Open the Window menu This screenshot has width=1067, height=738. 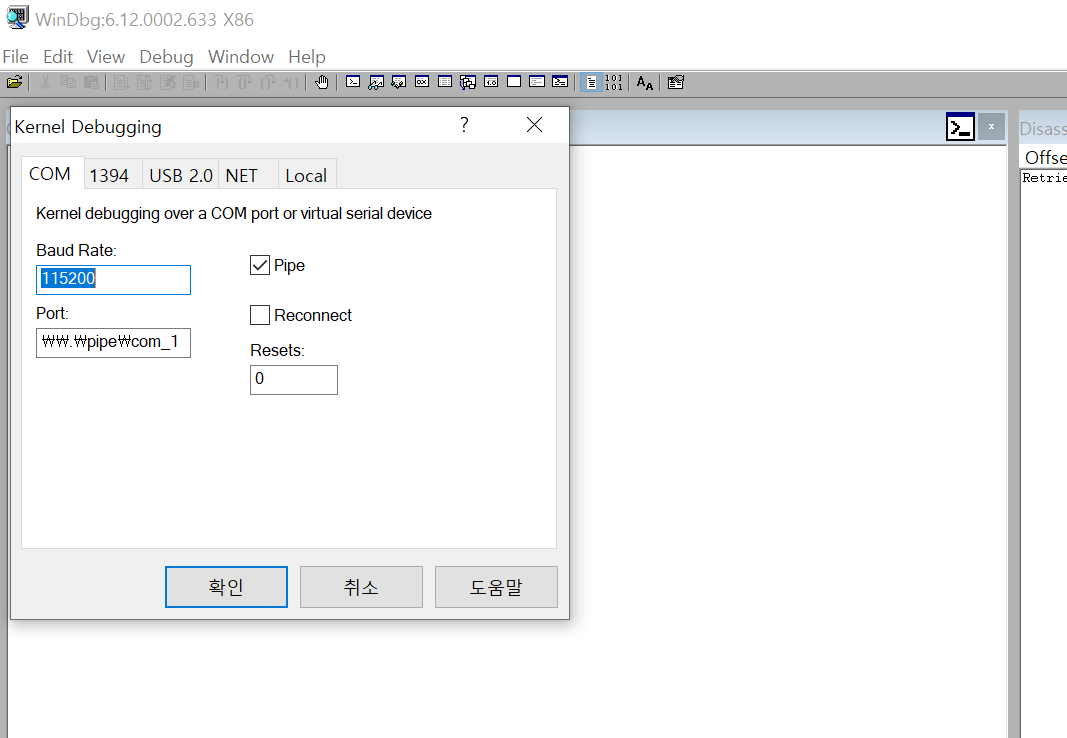point(241,56)
